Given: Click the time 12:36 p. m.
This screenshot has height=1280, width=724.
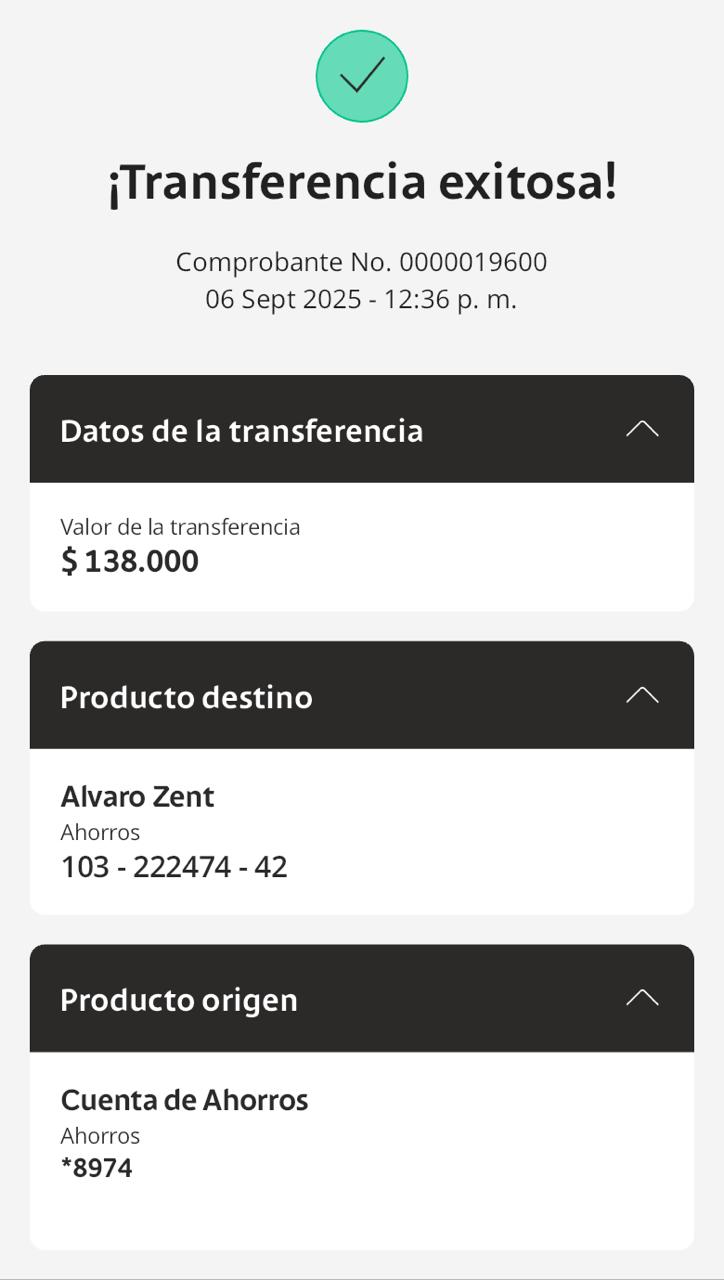Looking at the screenshot, I should point(450,299).
